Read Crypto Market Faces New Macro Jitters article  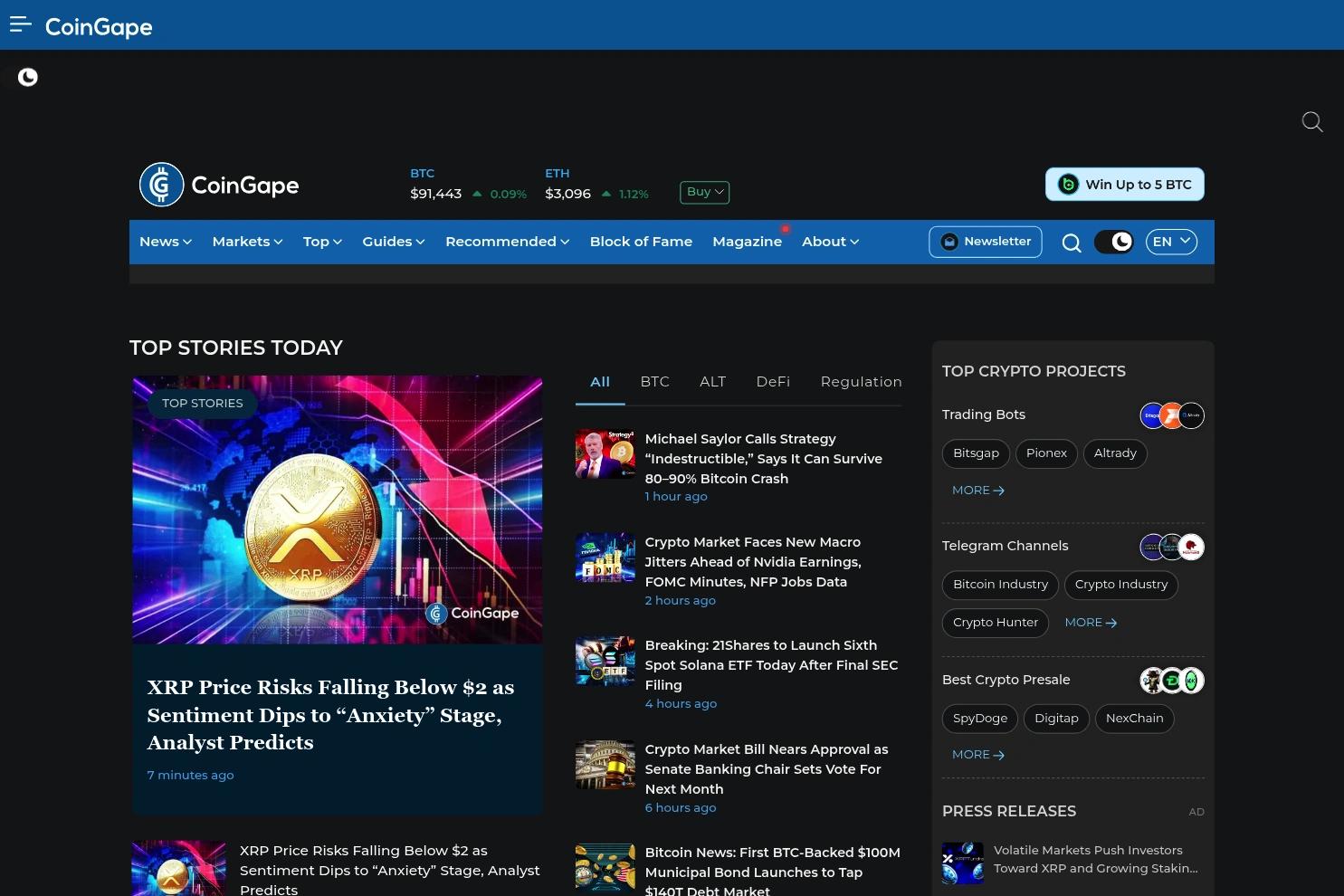pos(753,562)
